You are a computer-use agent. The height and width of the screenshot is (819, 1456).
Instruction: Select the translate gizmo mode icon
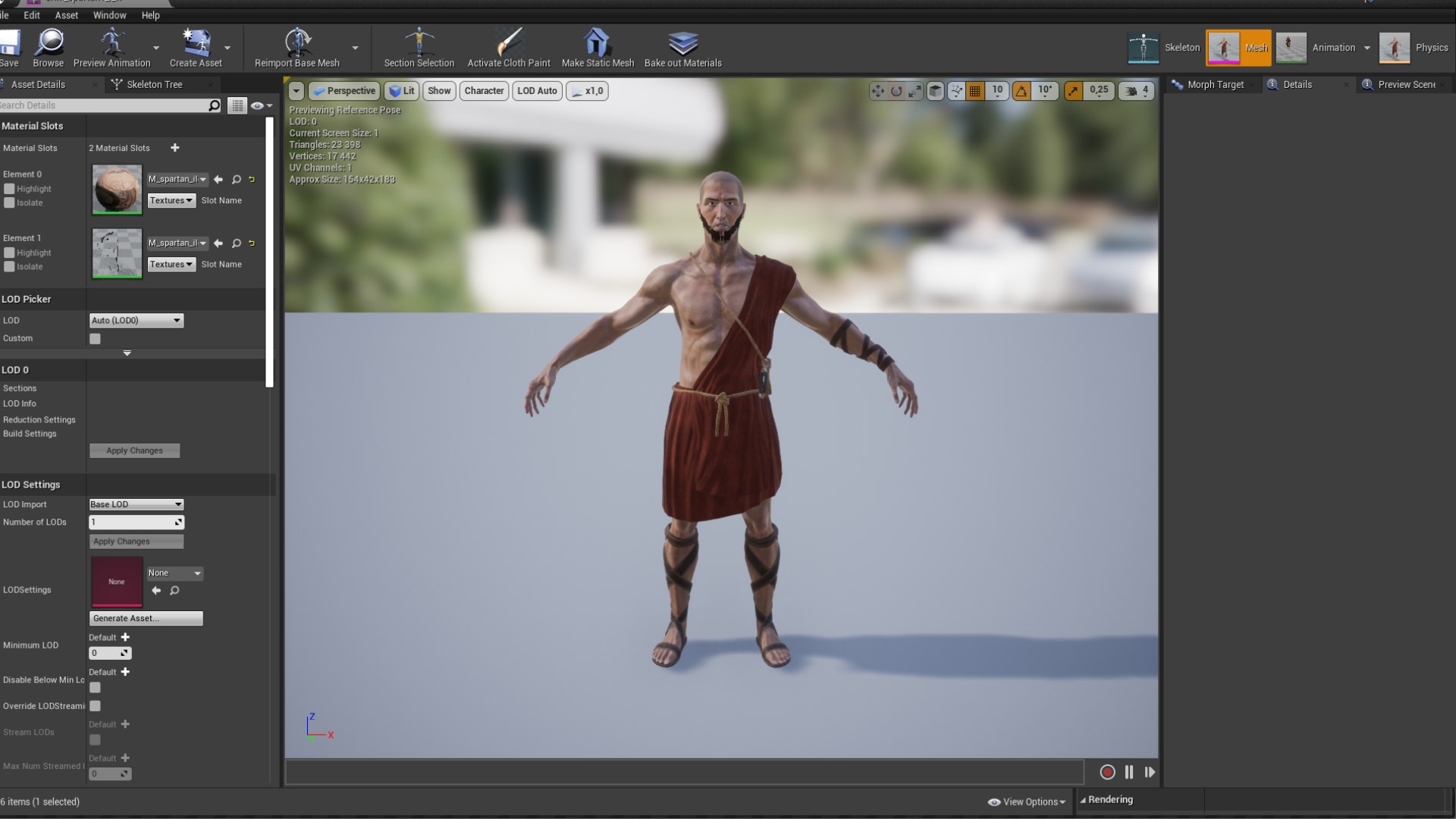pyautogui.click(x=877, y=91)
